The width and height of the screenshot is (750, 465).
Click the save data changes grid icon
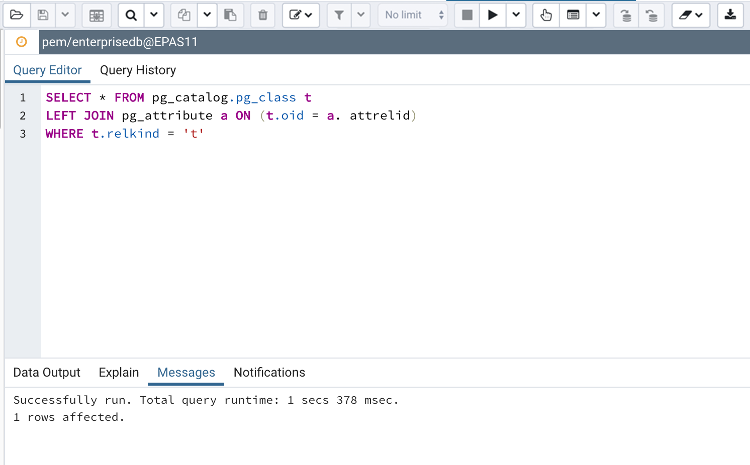coord(97,15)
